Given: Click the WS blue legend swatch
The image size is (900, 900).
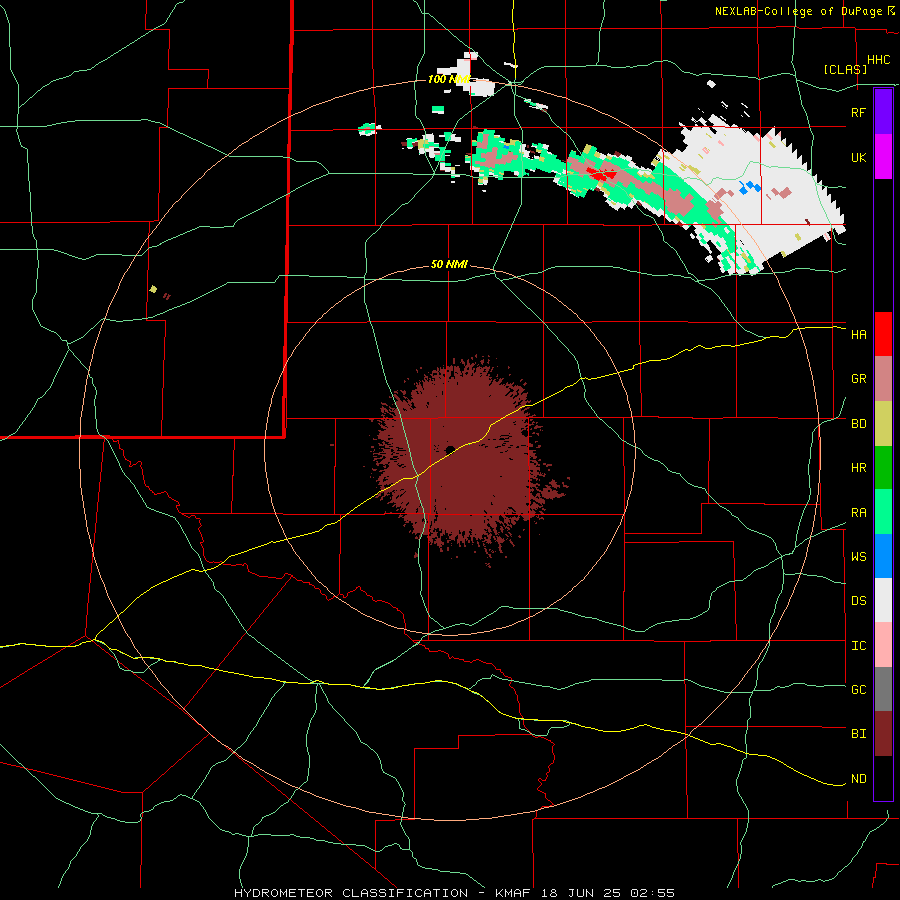Looking at the screenshot, I should 883,556.
